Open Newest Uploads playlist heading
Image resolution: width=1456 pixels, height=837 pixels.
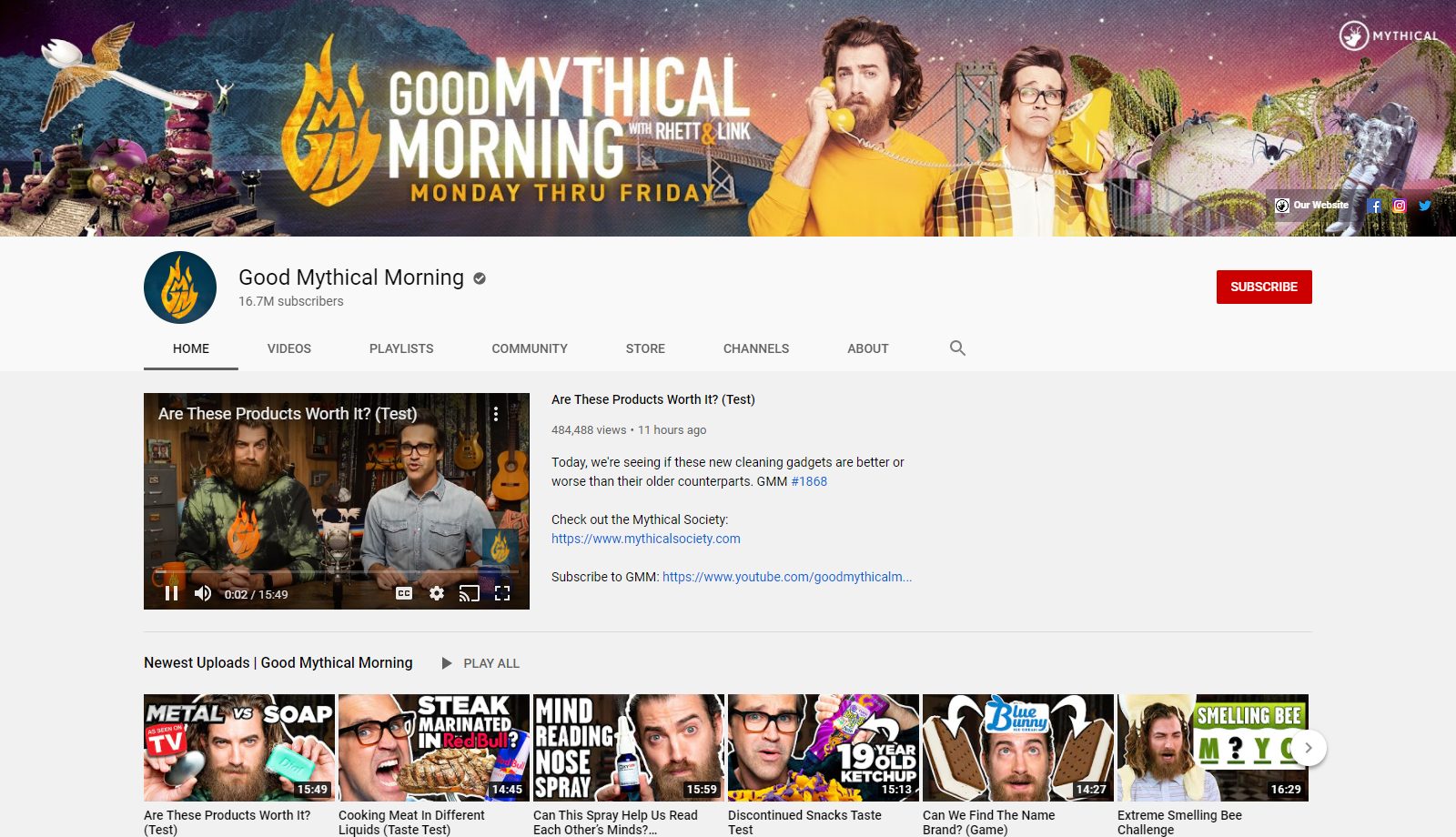click(278, 662)
